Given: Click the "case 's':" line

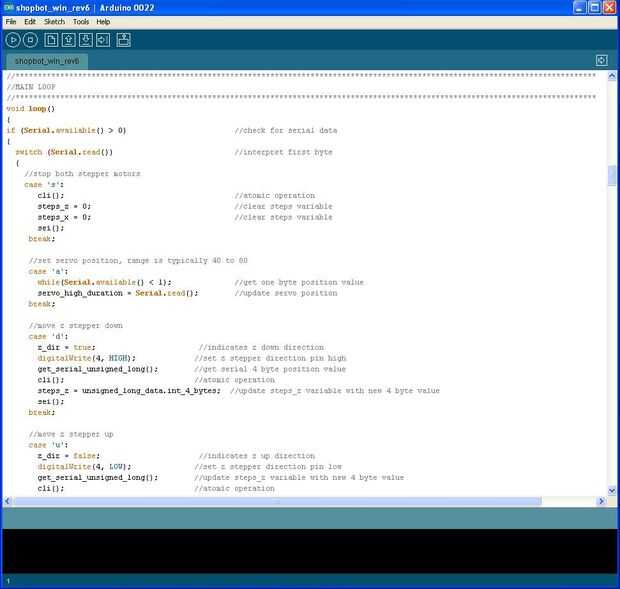Looking at the screenshot, I should tap(44, 185).
